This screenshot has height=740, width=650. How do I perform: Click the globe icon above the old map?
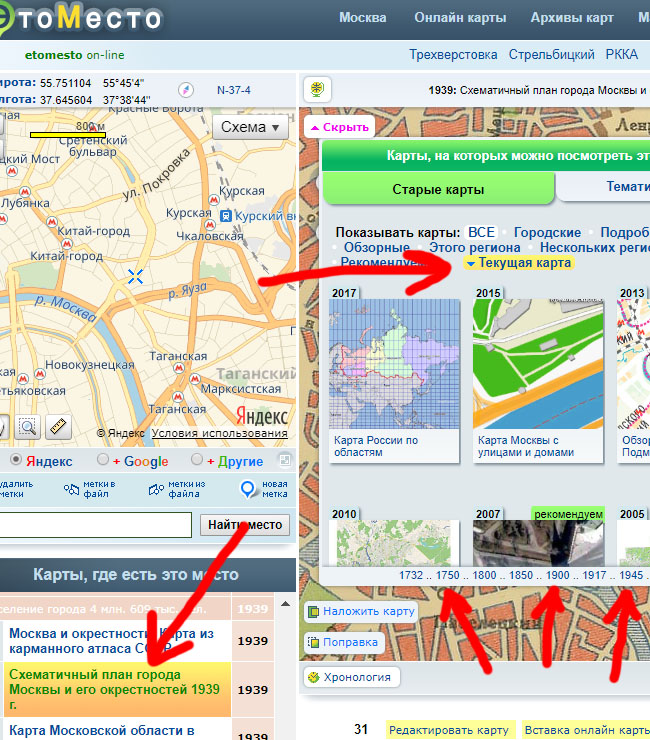tap(316, 89)
